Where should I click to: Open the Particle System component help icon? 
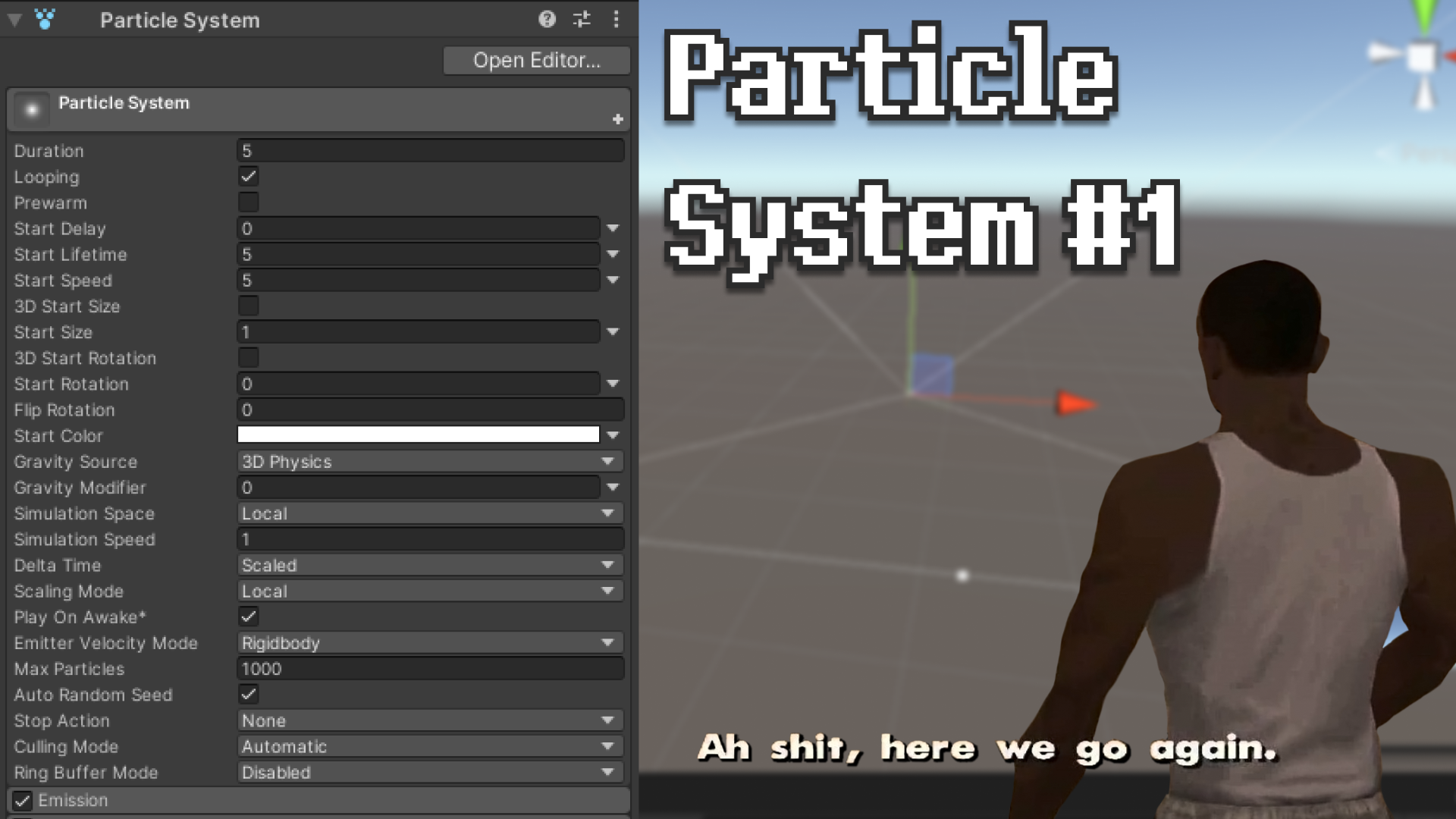point(547,20)
